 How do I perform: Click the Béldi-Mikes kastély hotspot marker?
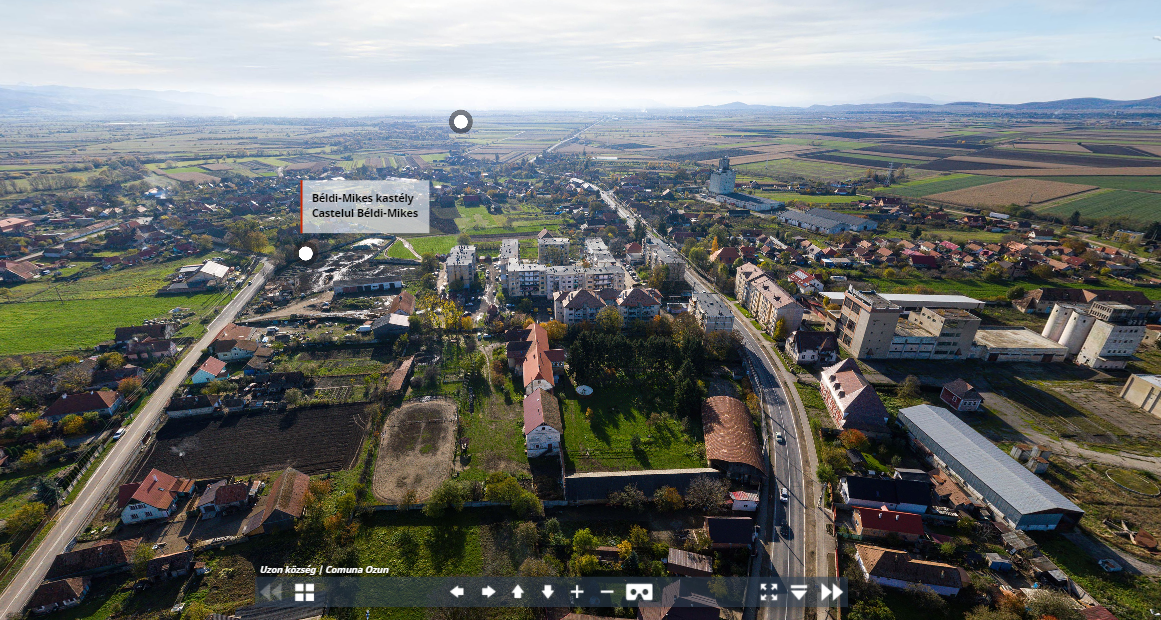(306, 253)
